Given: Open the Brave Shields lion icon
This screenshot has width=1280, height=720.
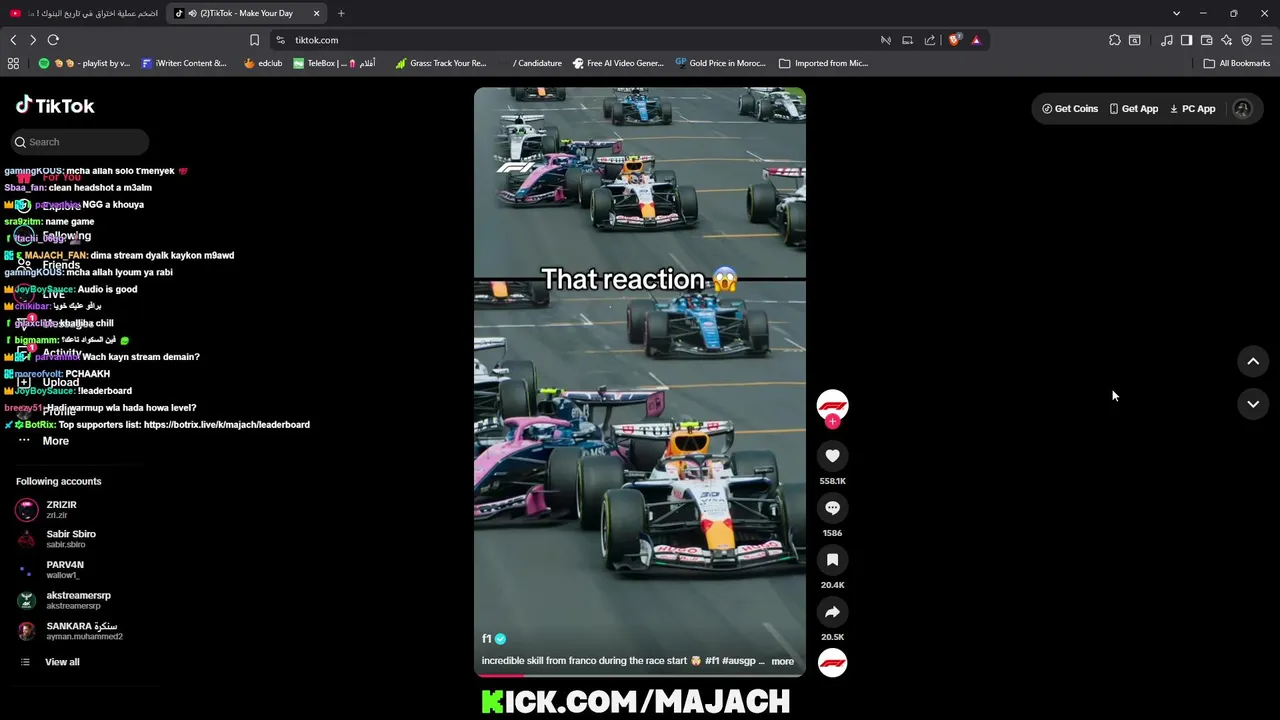Looking at the screenshot, I should pos(954,40).
